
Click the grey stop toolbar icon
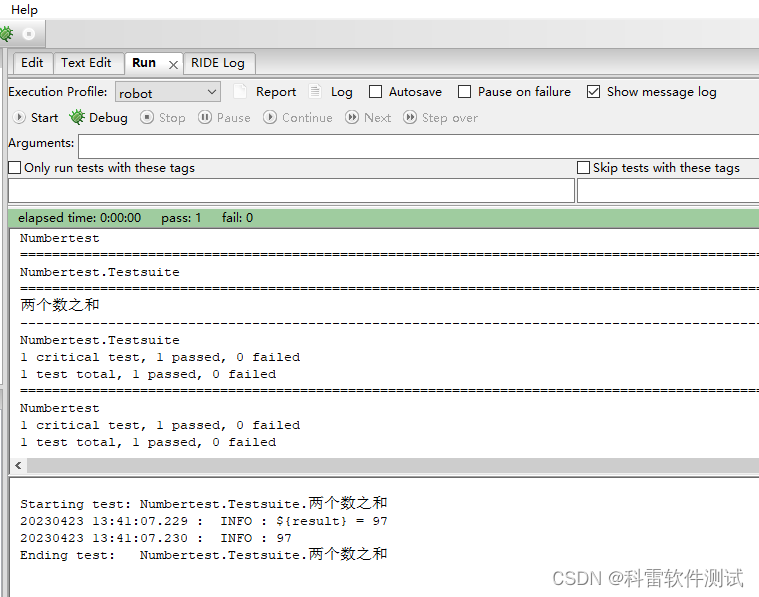(x=29, y=34)
